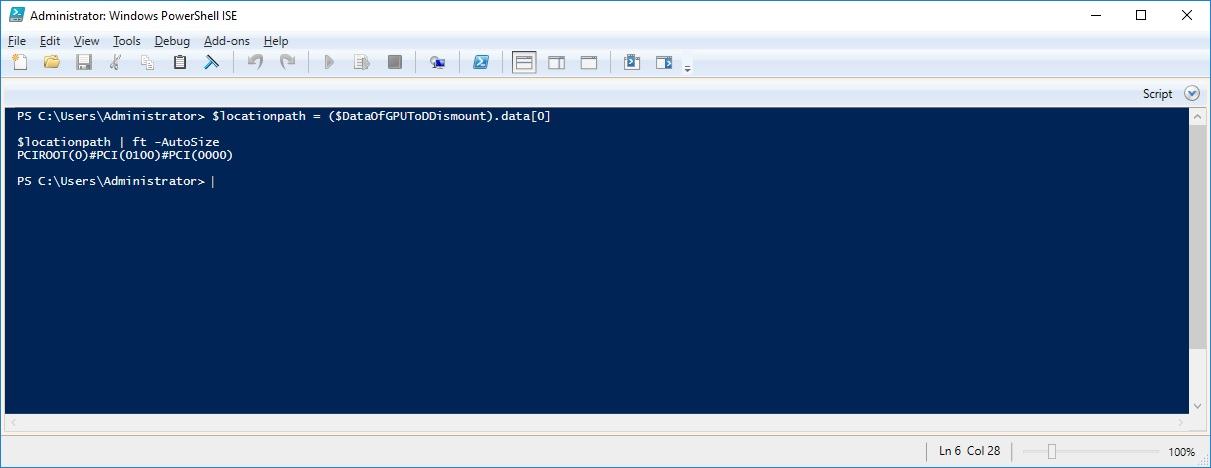This screenshot has width=1211, height=468.
Task: Expand toolbar overflow options arrow
Action: click(x=687, y=68)
